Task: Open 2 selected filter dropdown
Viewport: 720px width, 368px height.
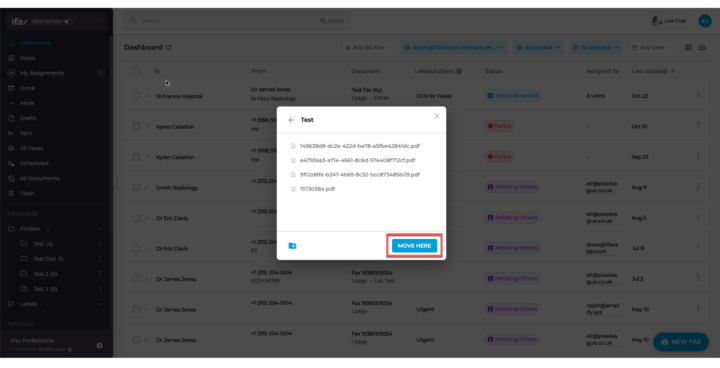Action: tap(538, 47)
